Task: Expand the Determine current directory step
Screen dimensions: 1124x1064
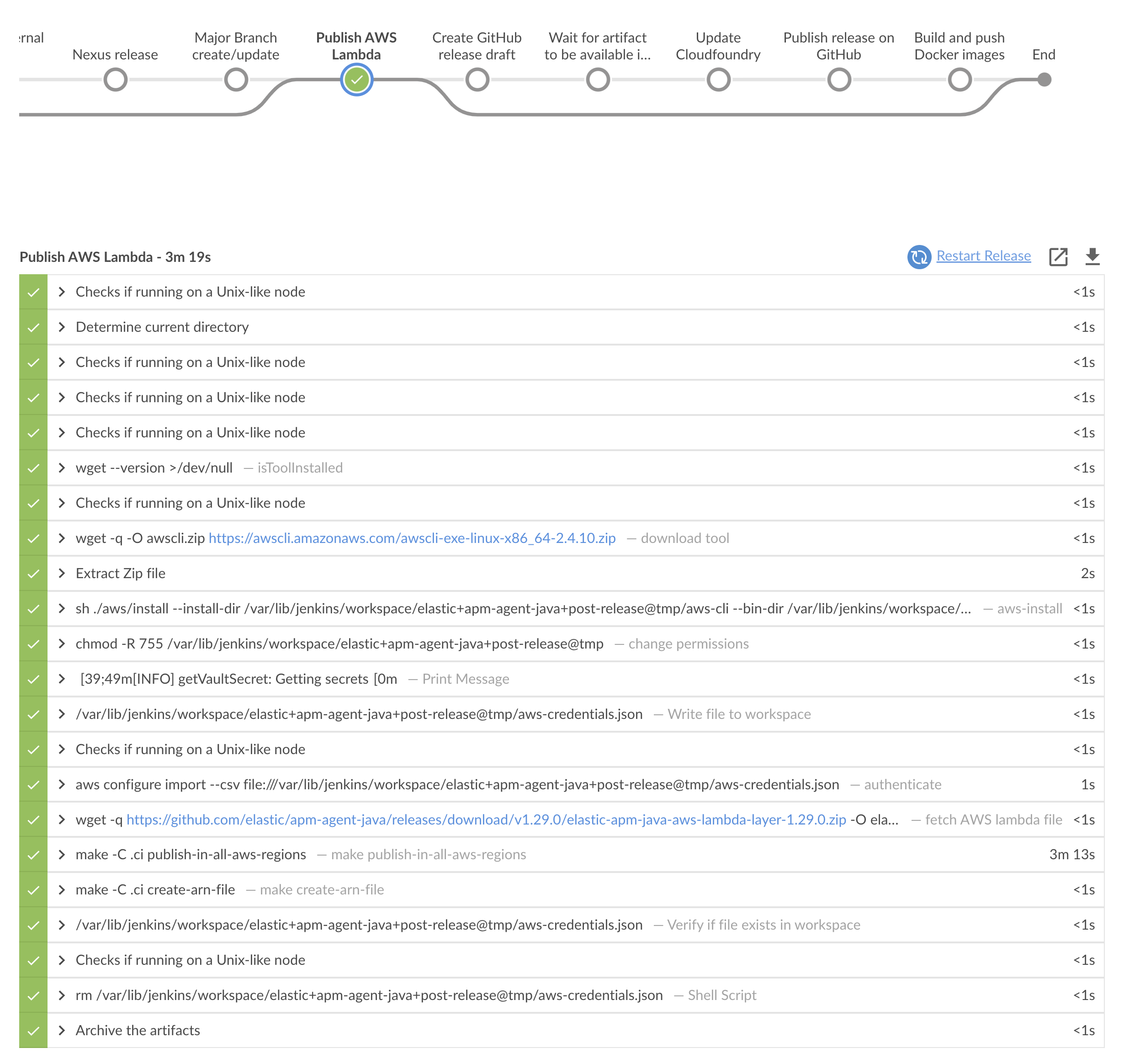Action: click(x=62, y=327)
